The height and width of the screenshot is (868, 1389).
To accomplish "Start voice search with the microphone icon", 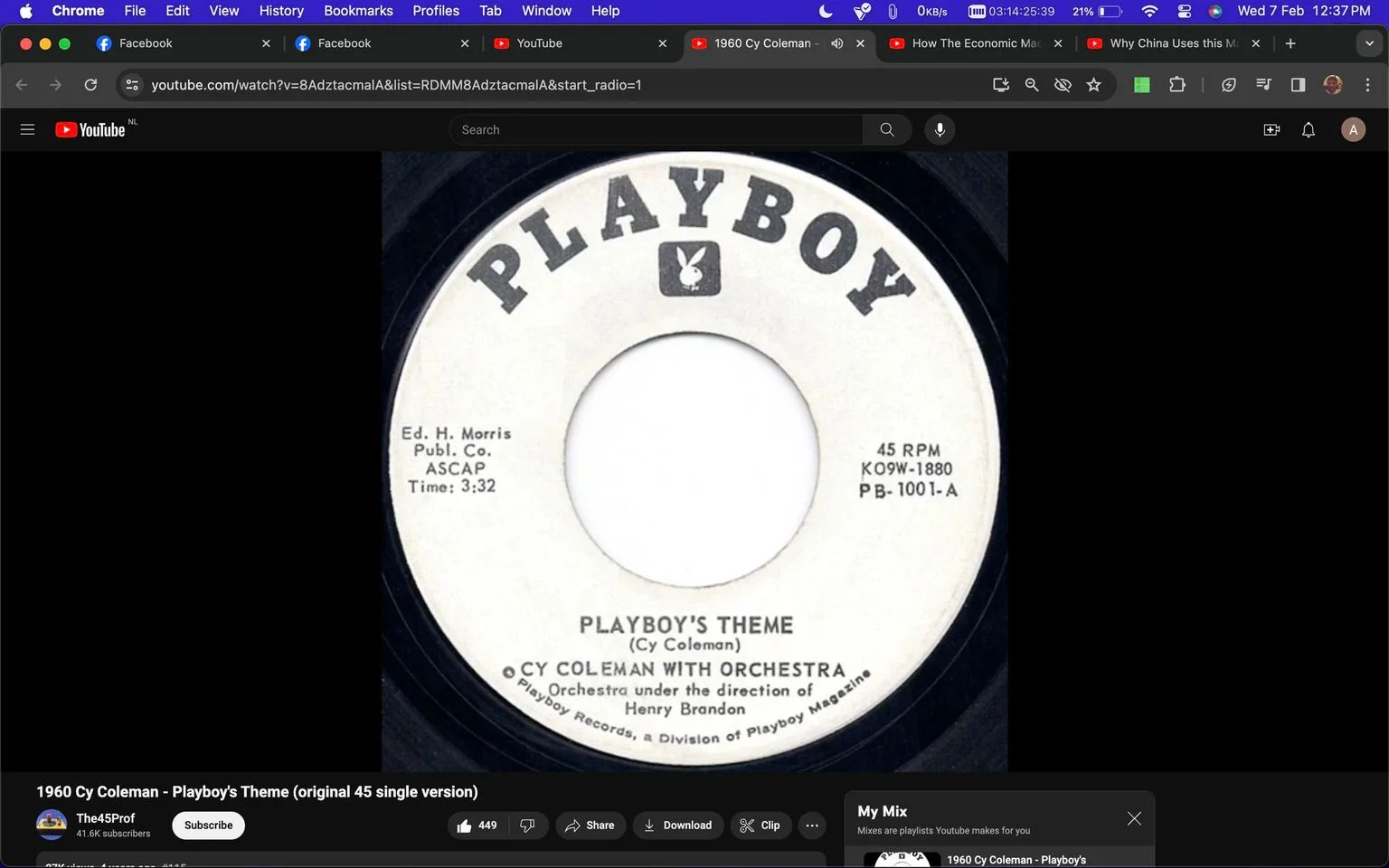I will 940,129.
